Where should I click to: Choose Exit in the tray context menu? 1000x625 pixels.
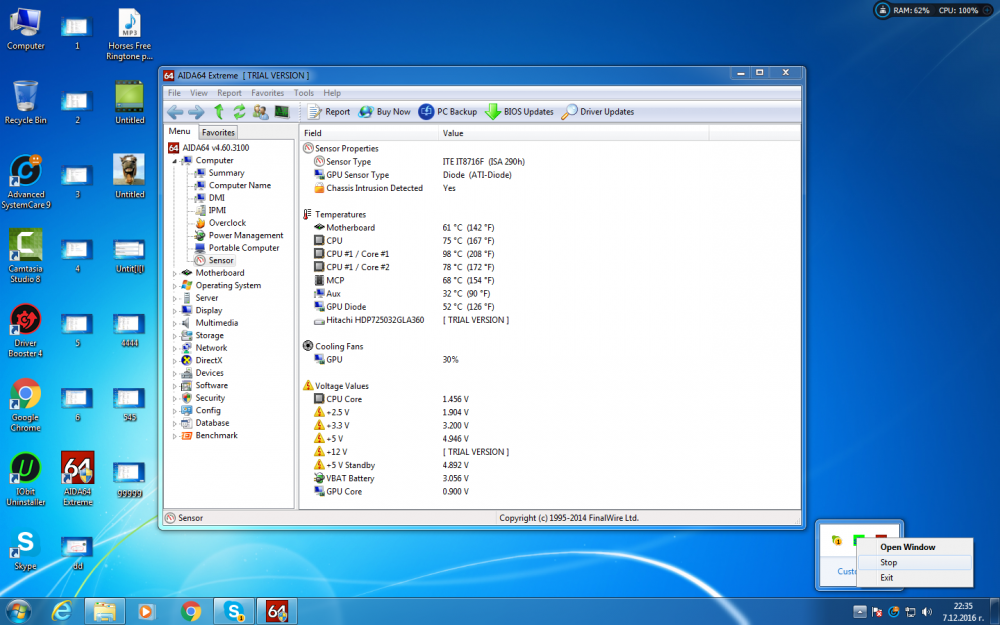915,578
